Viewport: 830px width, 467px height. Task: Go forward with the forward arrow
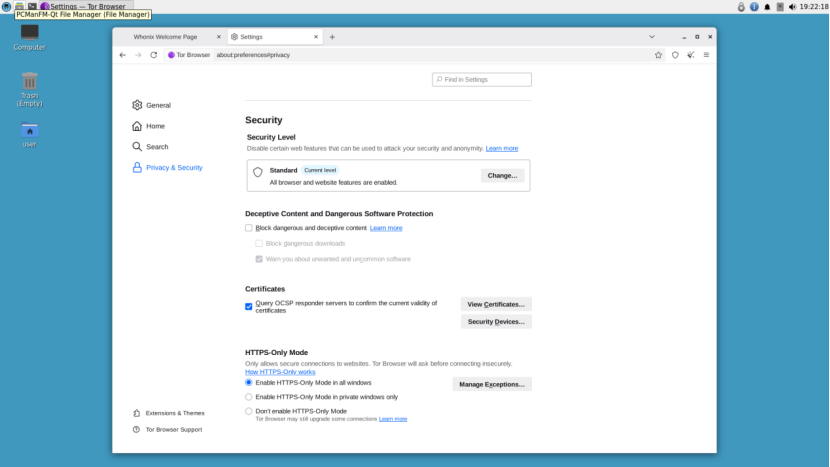pos(138,55)
